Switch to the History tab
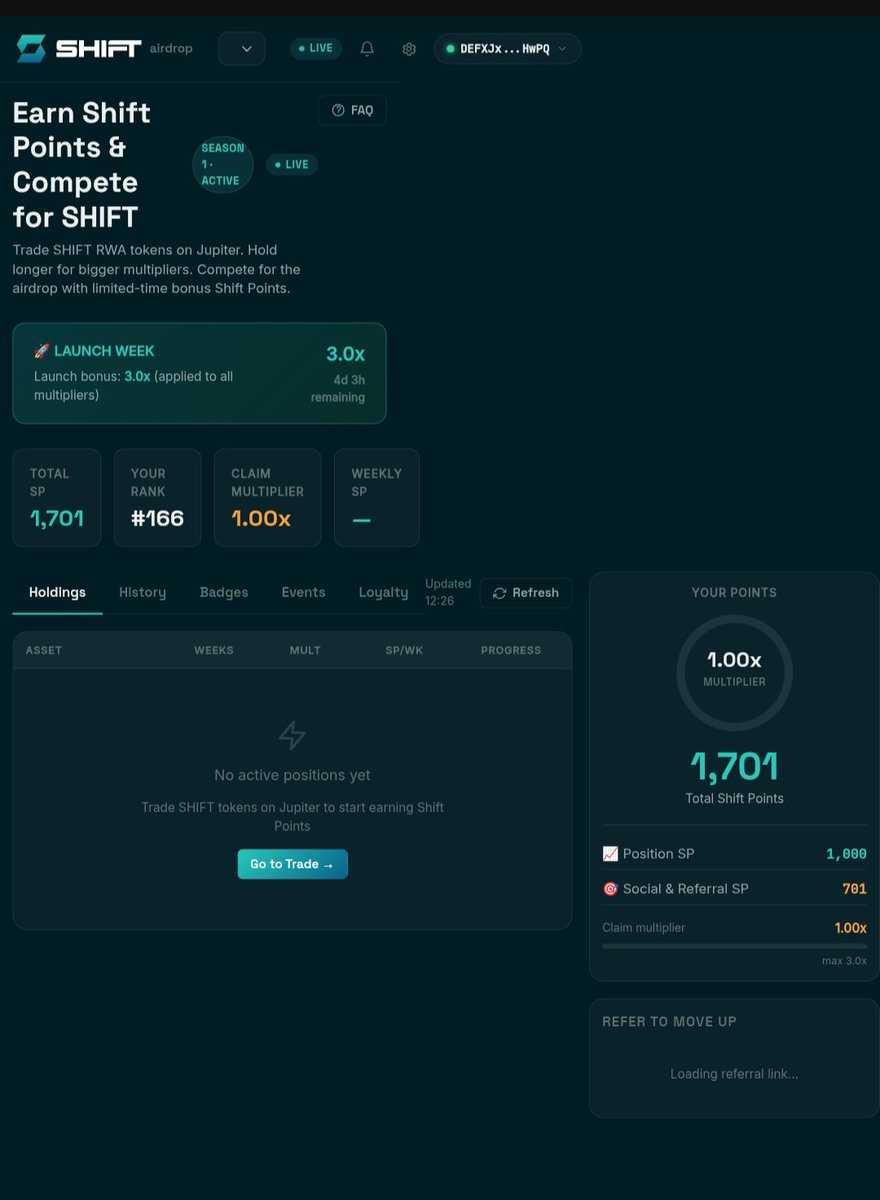Screen dimensions: 880x1200 coord(143,592)
